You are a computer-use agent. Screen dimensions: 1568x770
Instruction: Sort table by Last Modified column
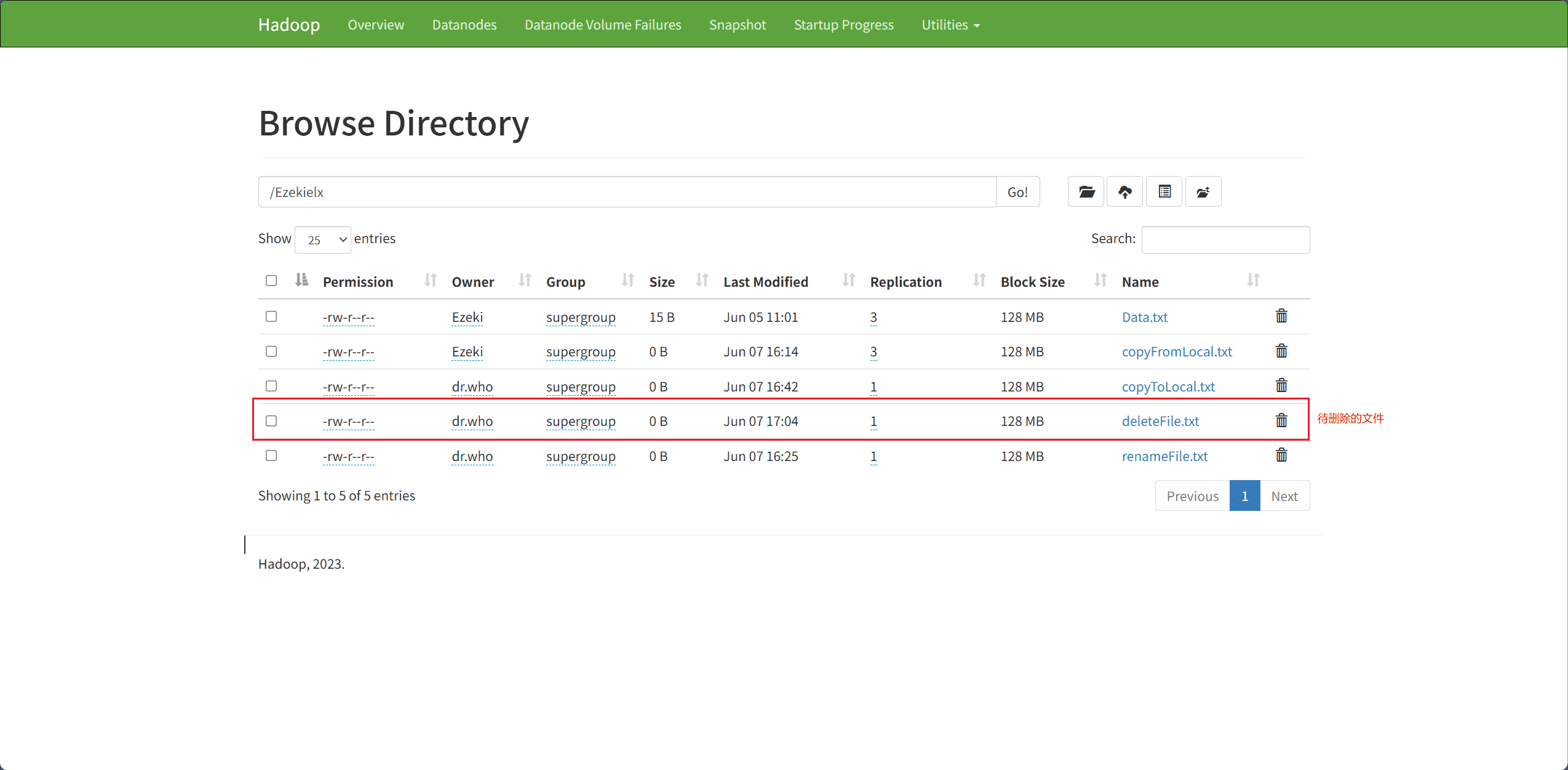coord(765,282)
